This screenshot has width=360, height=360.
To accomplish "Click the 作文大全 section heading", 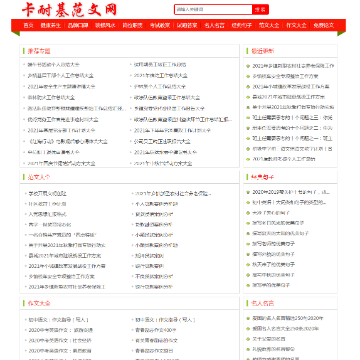I will (39, 303).
